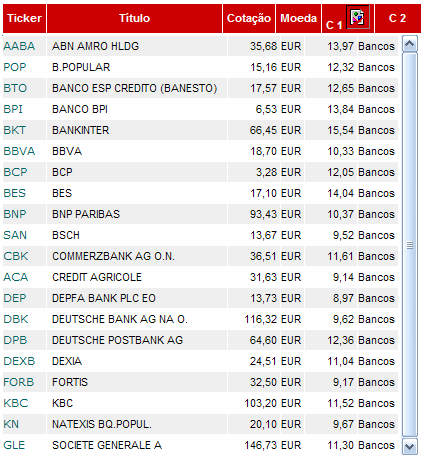
Task: Sort by the Moeda column header
Action: (x=298, y=18)
